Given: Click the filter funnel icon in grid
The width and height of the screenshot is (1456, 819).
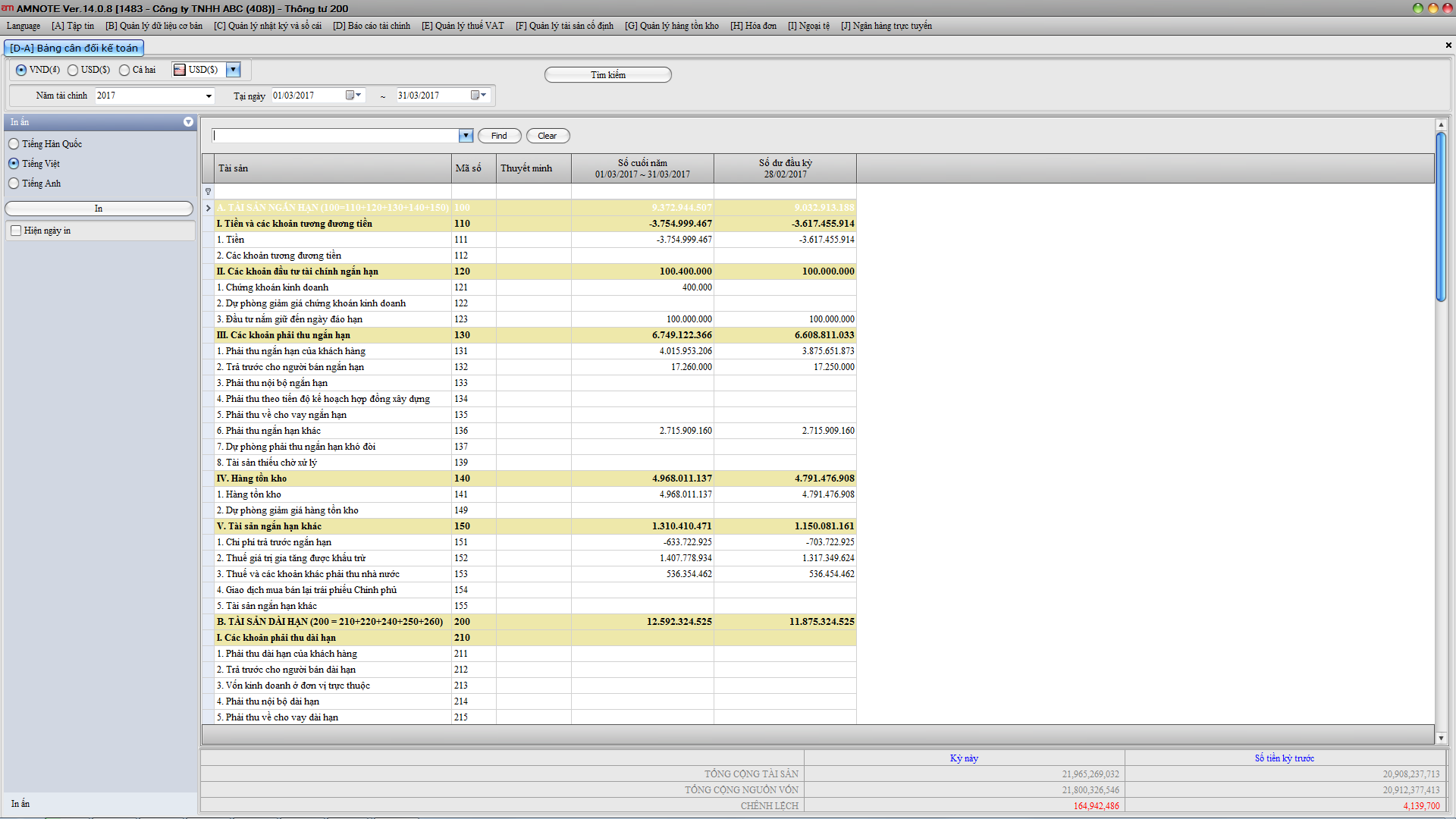Looking at the screenshot, I should coord(209,192).
